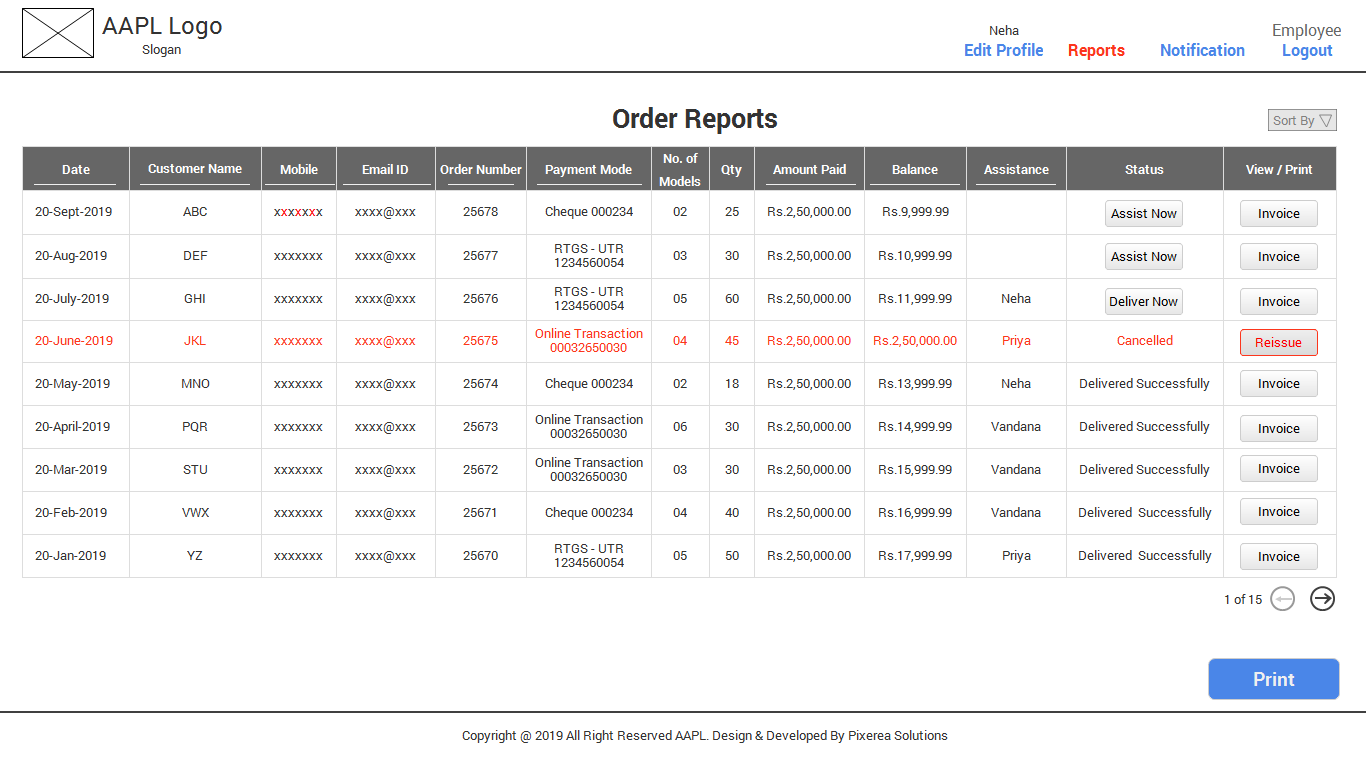Open Invoice for customer MNO

pyautogui.click(x=1279, y=383)
